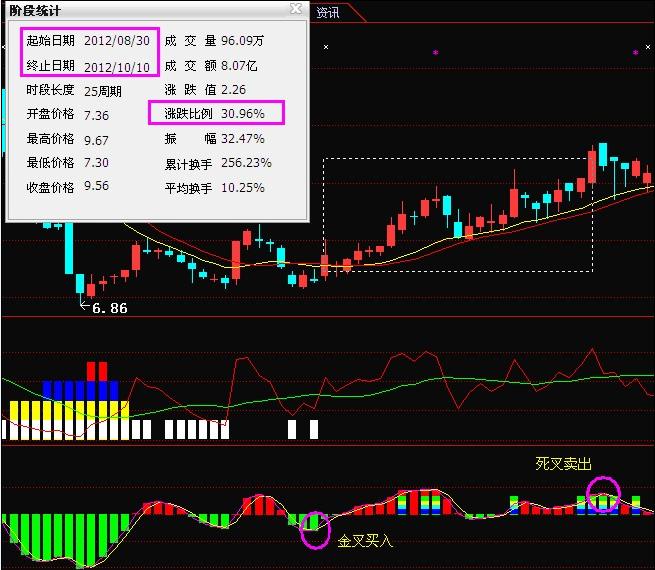Click the small arrow beside 6.86
The width and height of the screenshot is (655, 570).
(84, 306)
